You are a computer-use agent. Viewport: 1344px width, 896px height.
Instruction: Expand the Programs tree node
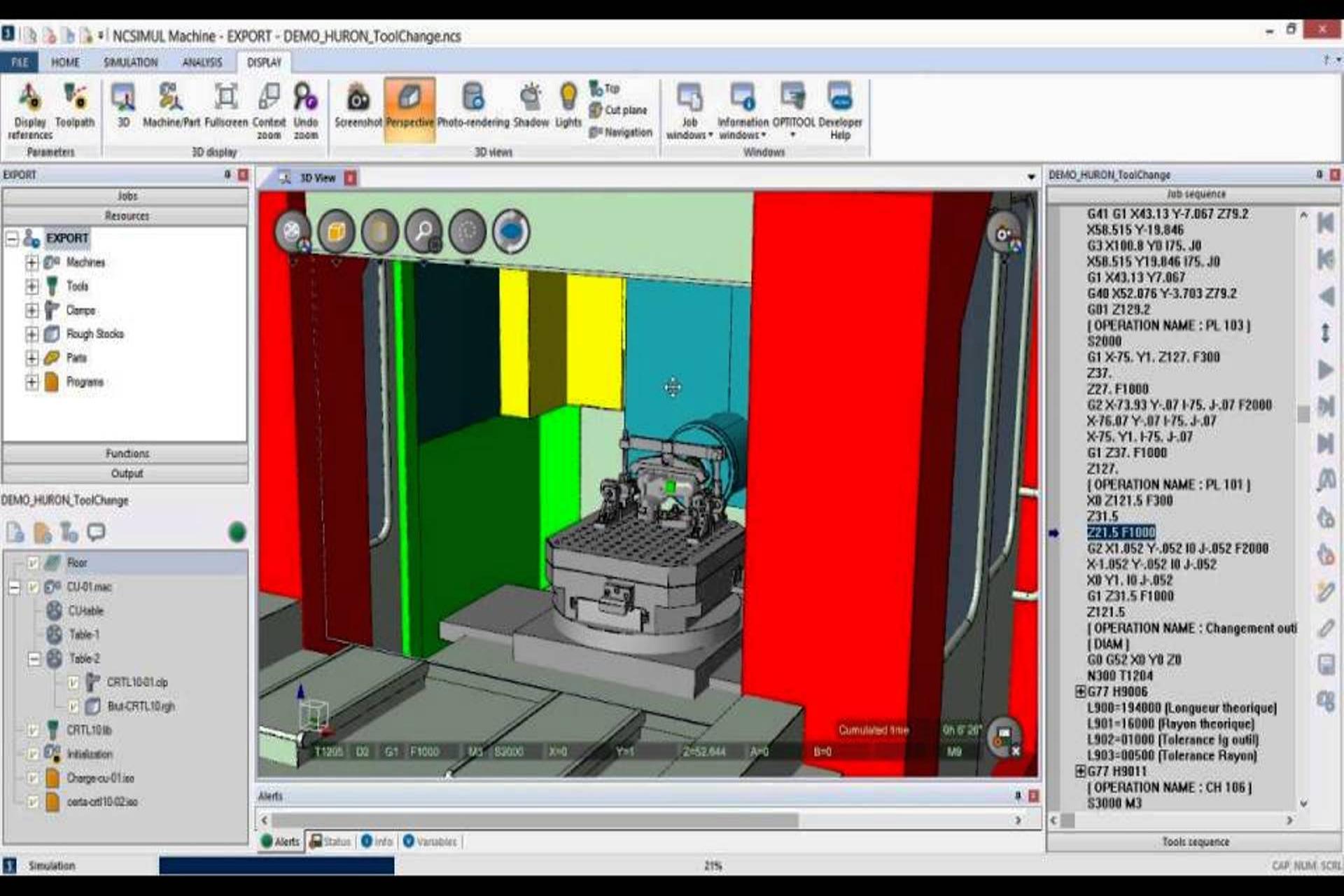click(x=31, y=382)
